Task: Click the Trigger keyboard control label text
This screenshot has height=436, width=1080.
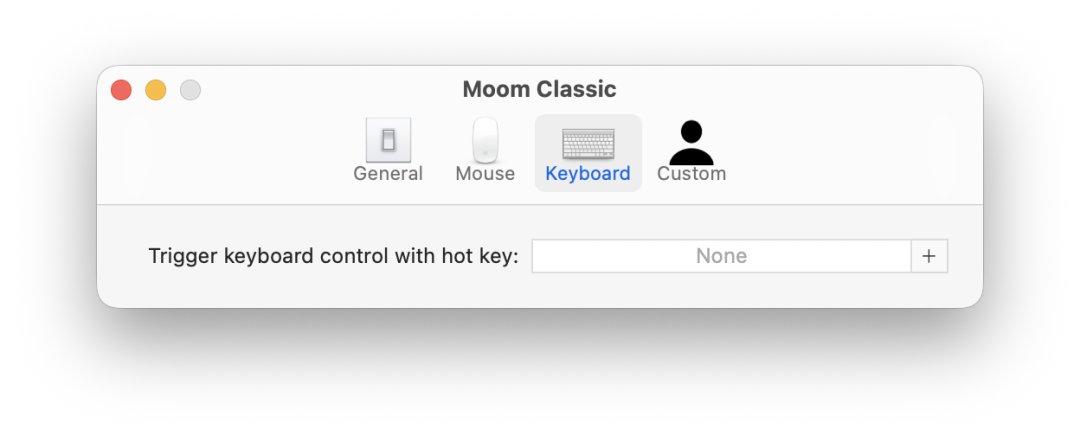Action: tap(333, 256)
